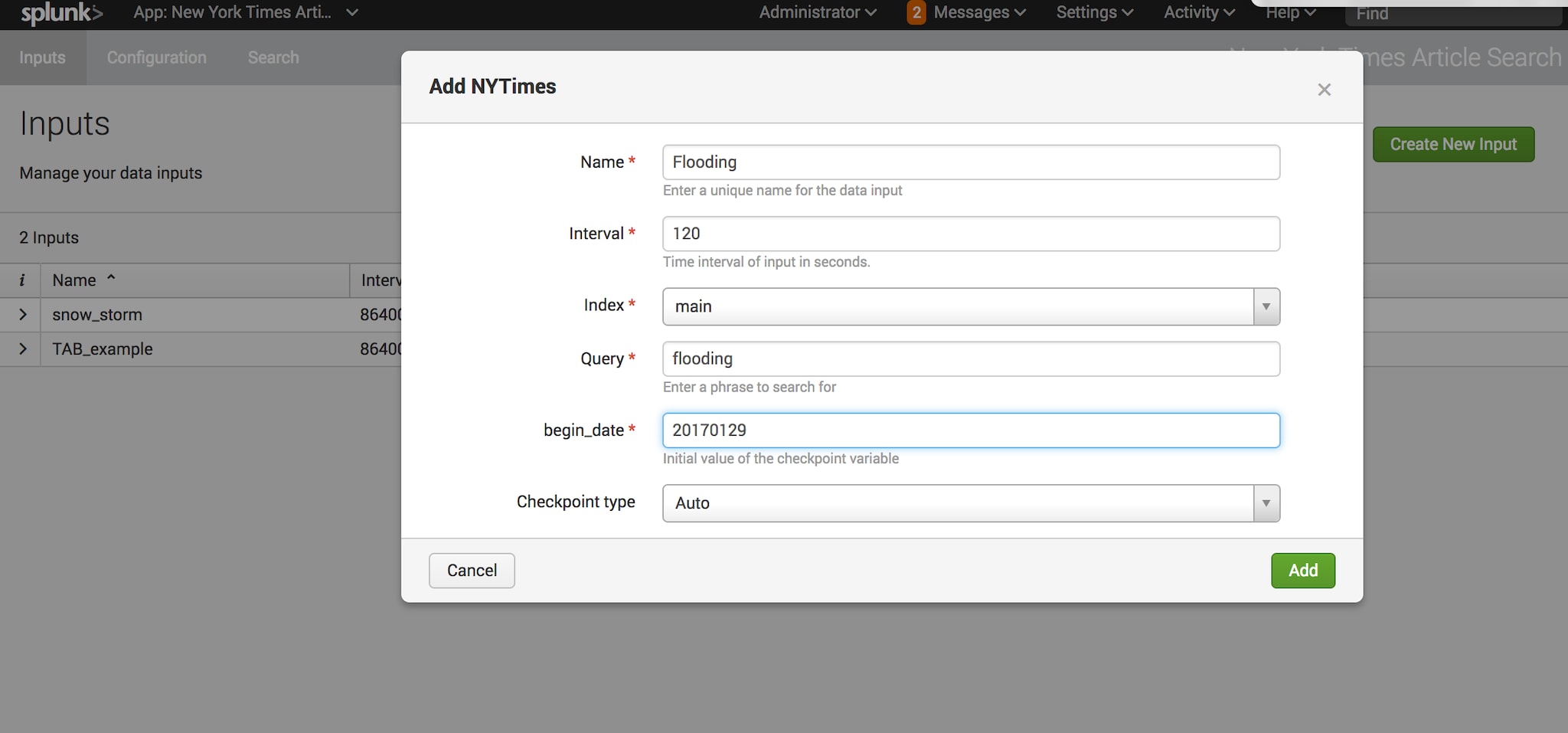
Task: Click the begin_date field showing 20170129
Action: (971, 430)
